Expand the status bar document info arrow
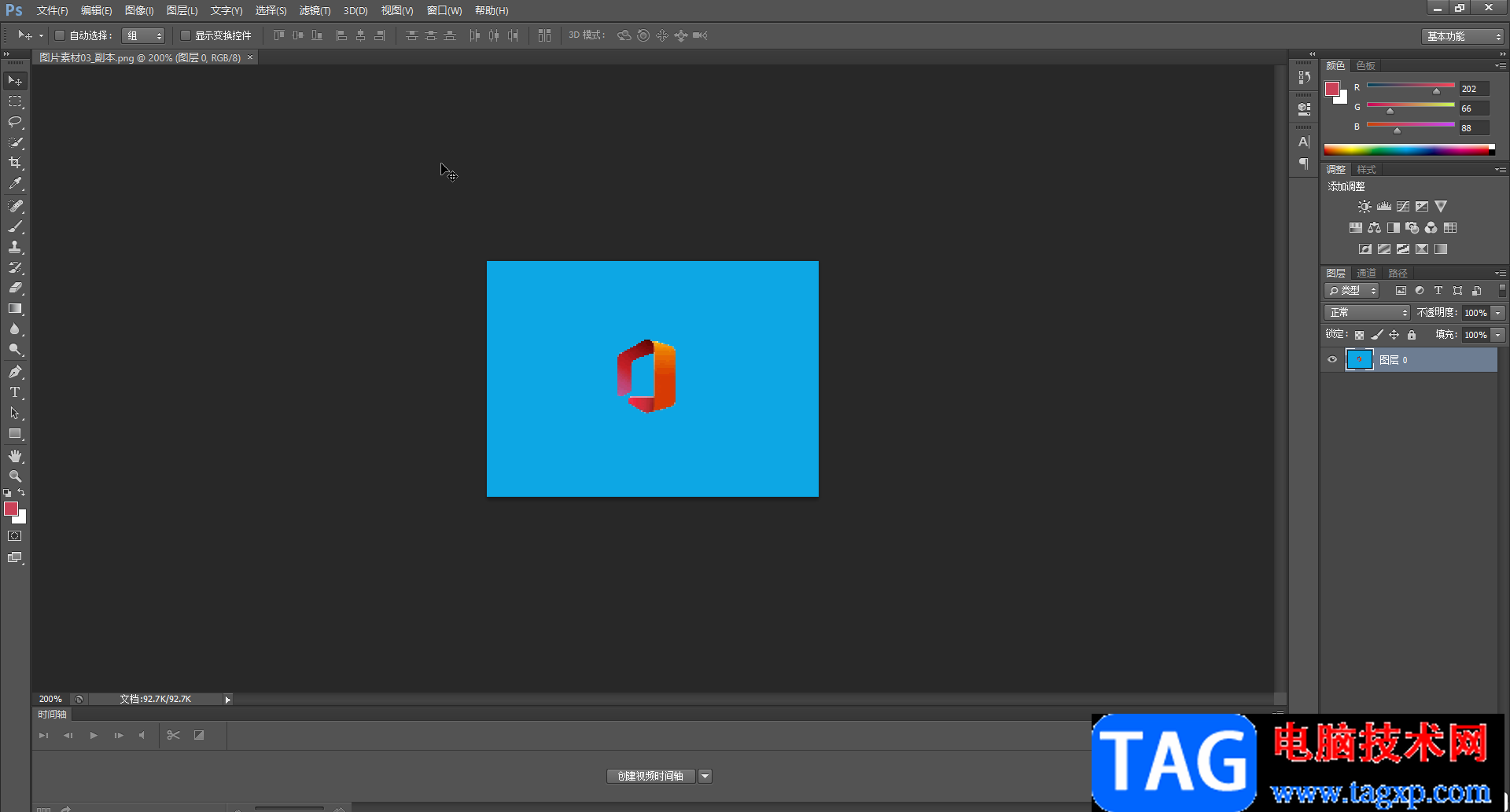1510x812 pixels. (x=228, y=700)
